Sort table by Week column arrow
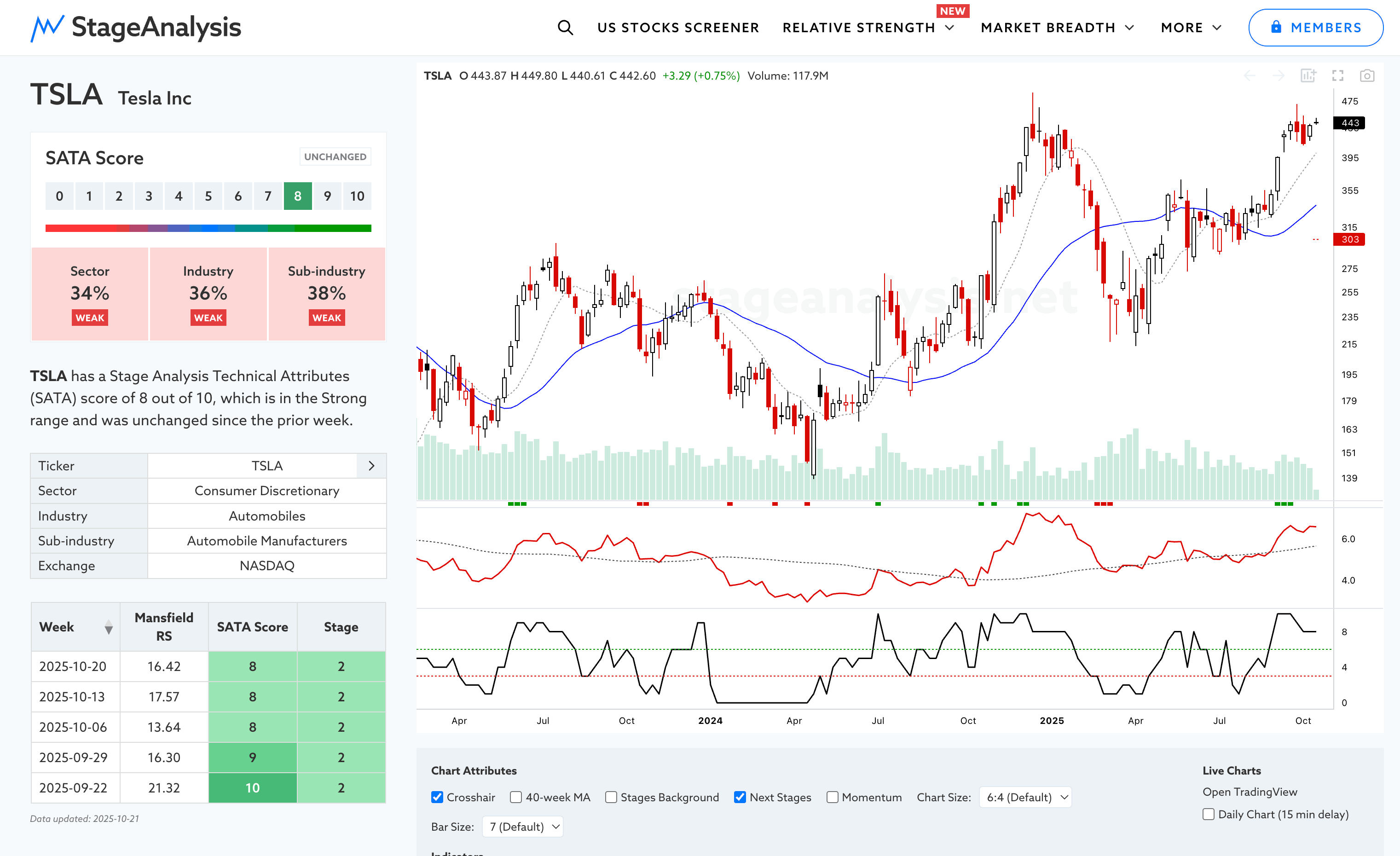The width and height of the screenshot is (1400, 856). tap(109, 627)
